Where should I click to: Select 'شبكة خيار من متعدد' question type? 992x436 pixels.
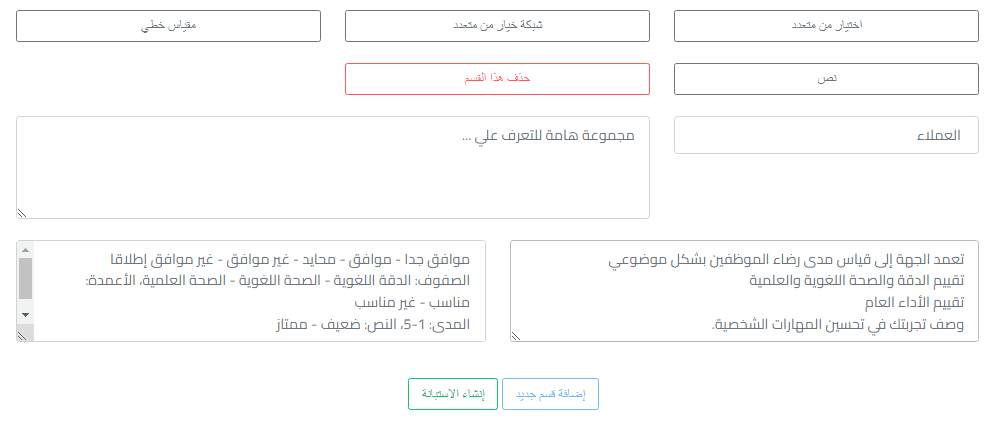[x=497, y=26]
